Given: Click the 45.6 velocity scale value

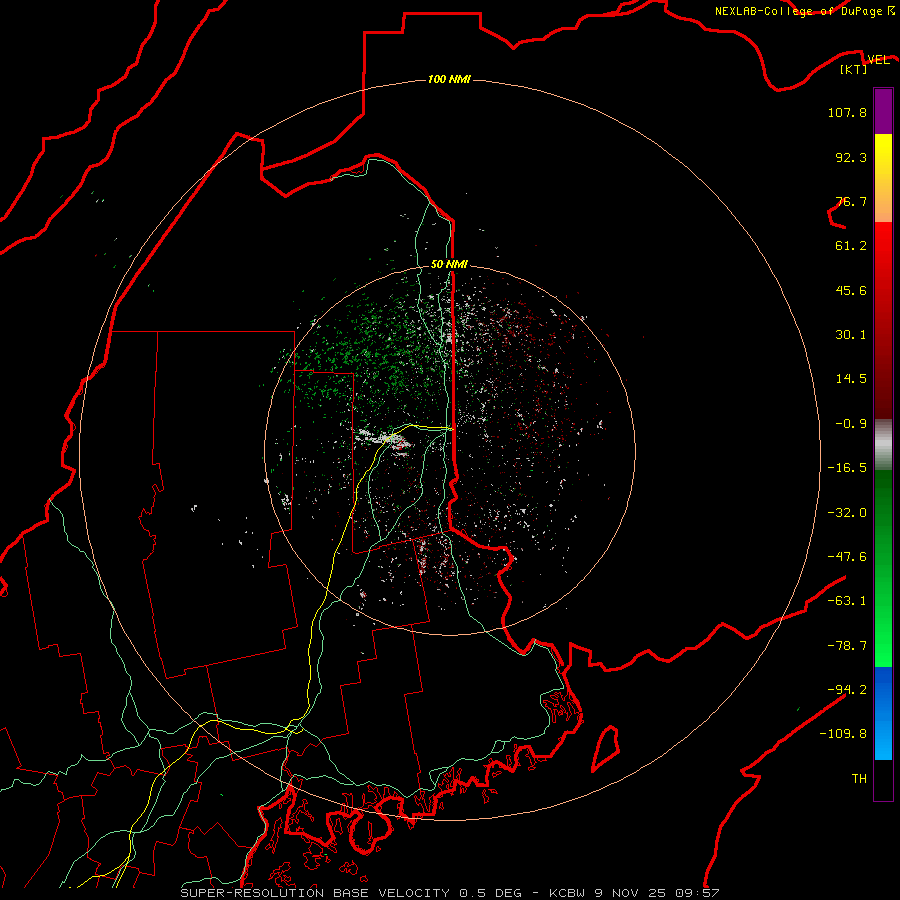Looking at the screenshot, I should coord(851,290).
